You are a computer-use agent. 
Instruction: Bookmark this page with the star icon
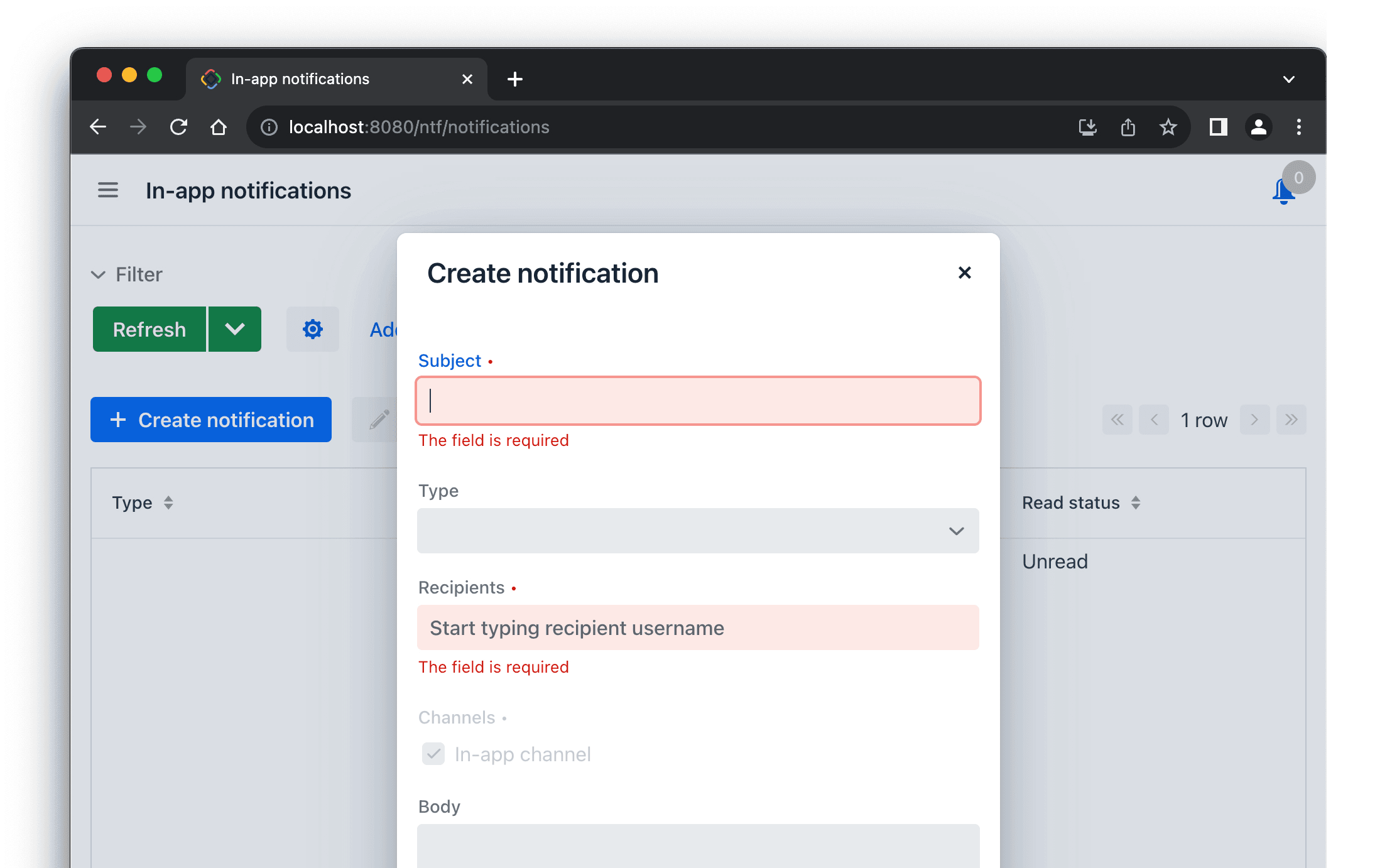(x=1168, y=127)
